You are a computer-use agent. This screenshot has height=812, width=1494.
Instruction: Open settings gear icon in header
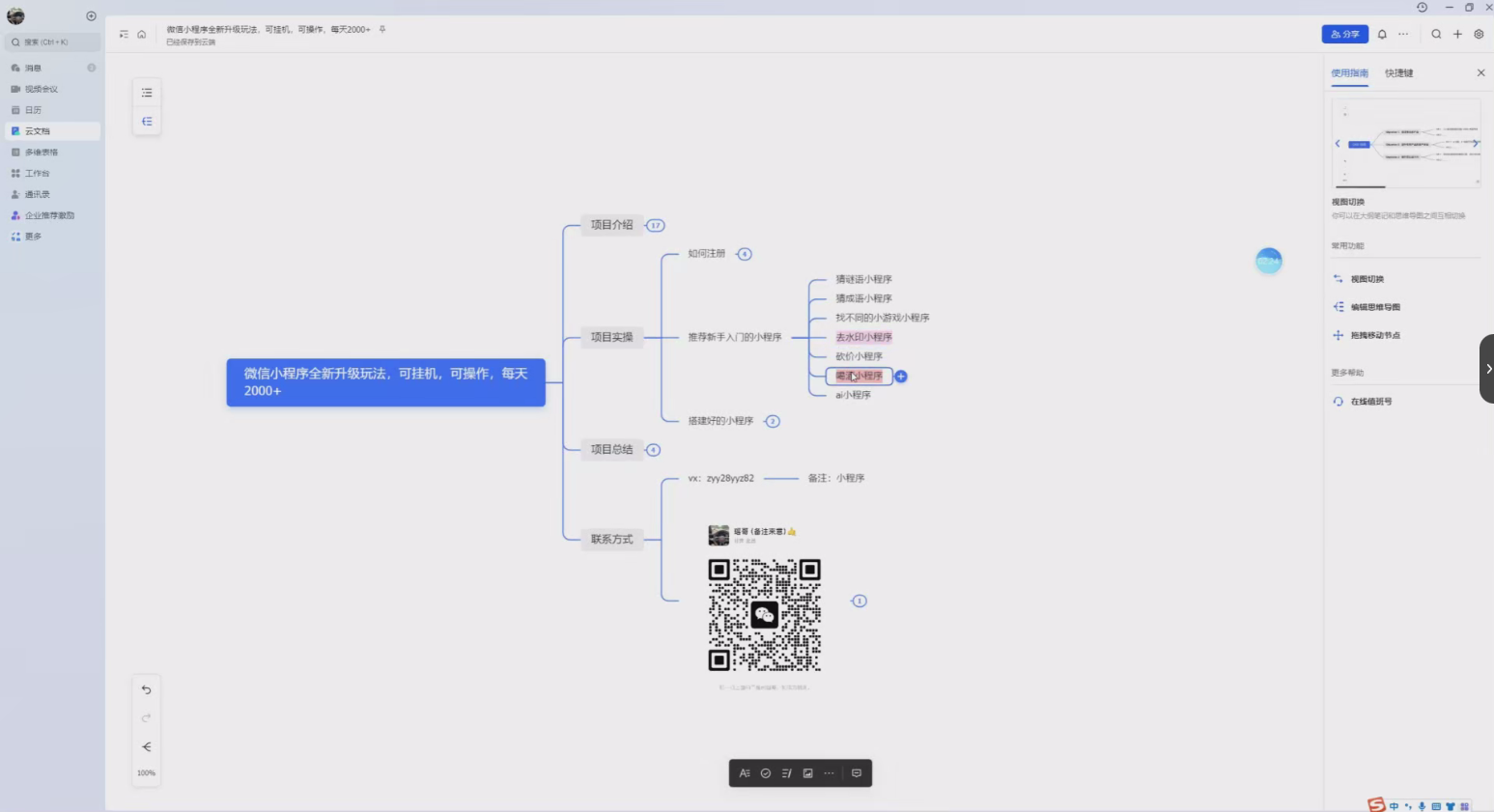(x=1479, y=34)
